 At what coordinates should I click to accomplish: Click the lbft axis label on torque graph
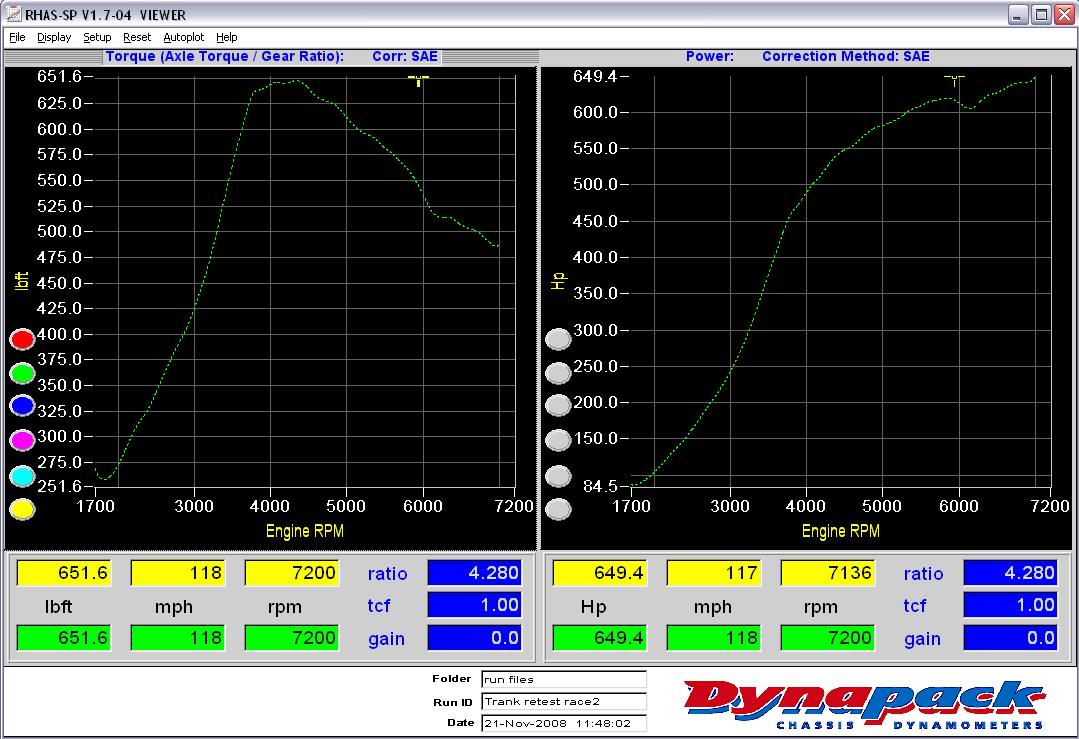point(22,281)
